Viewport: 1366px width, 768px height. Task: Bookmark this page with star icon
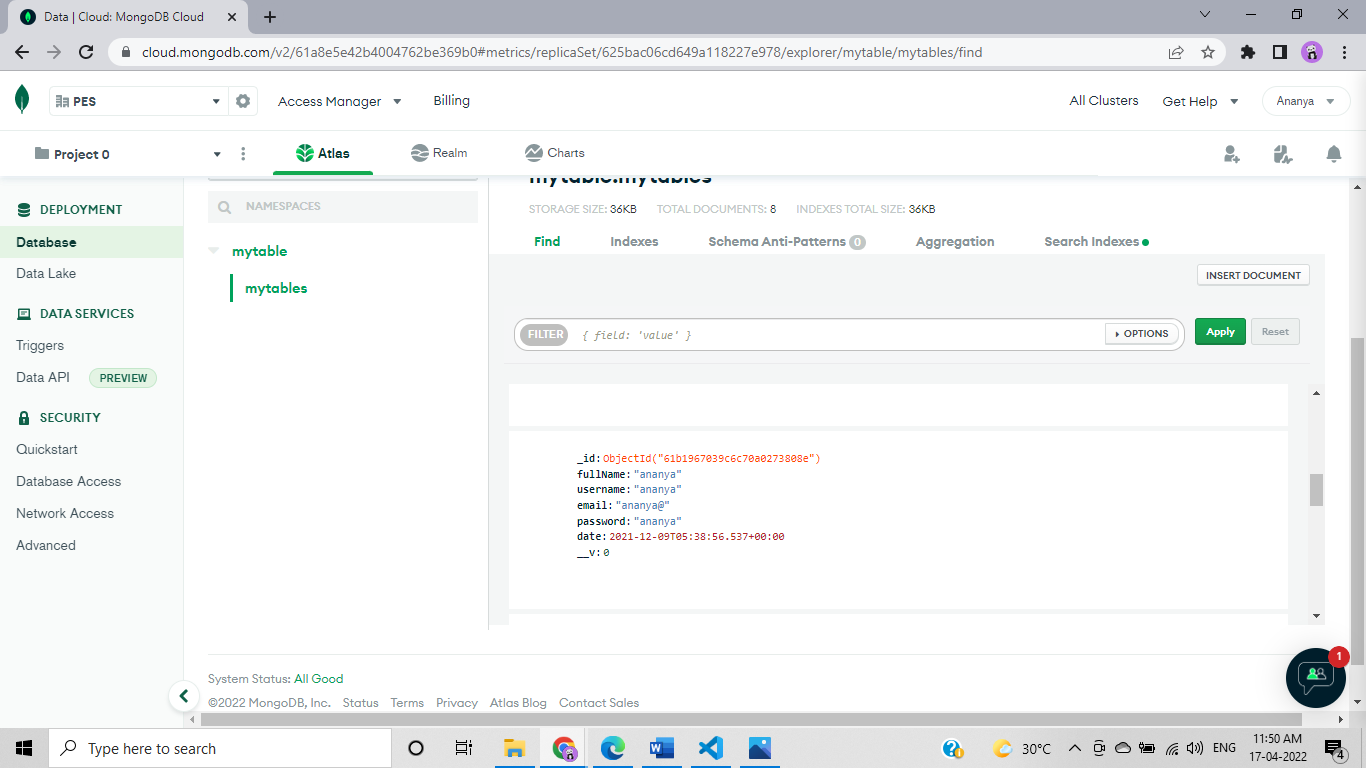pyautogui.click(x=1208, y=52)
